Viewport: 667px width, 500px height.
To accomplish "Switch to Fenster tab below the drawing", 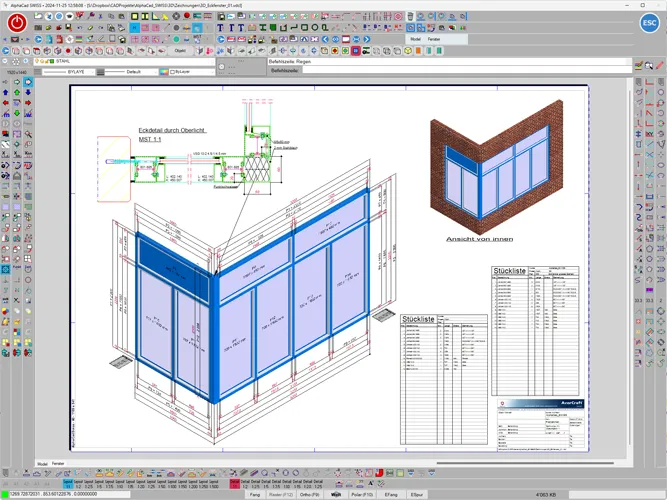I will point(58,465).
